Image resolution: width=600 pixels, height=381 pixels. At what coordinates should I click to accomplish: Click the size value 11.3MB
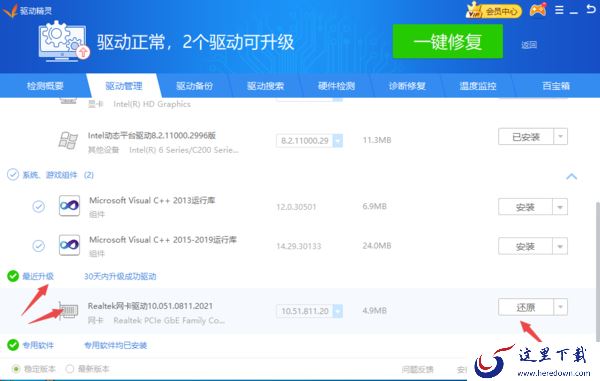click(x=377, y=140)
